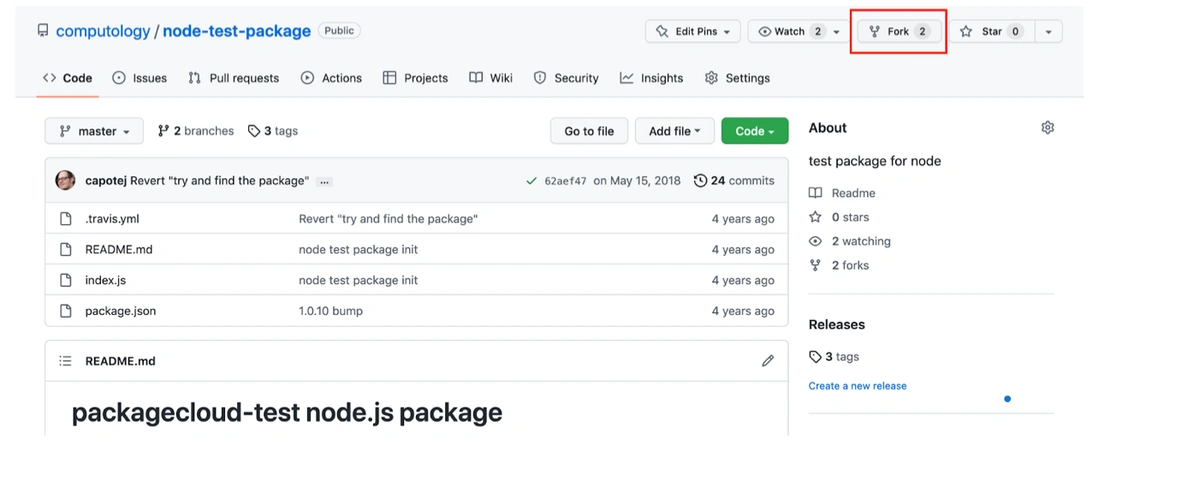Open the Issues tab
The height and width of the screenshot is (481, 1200).
139,78
